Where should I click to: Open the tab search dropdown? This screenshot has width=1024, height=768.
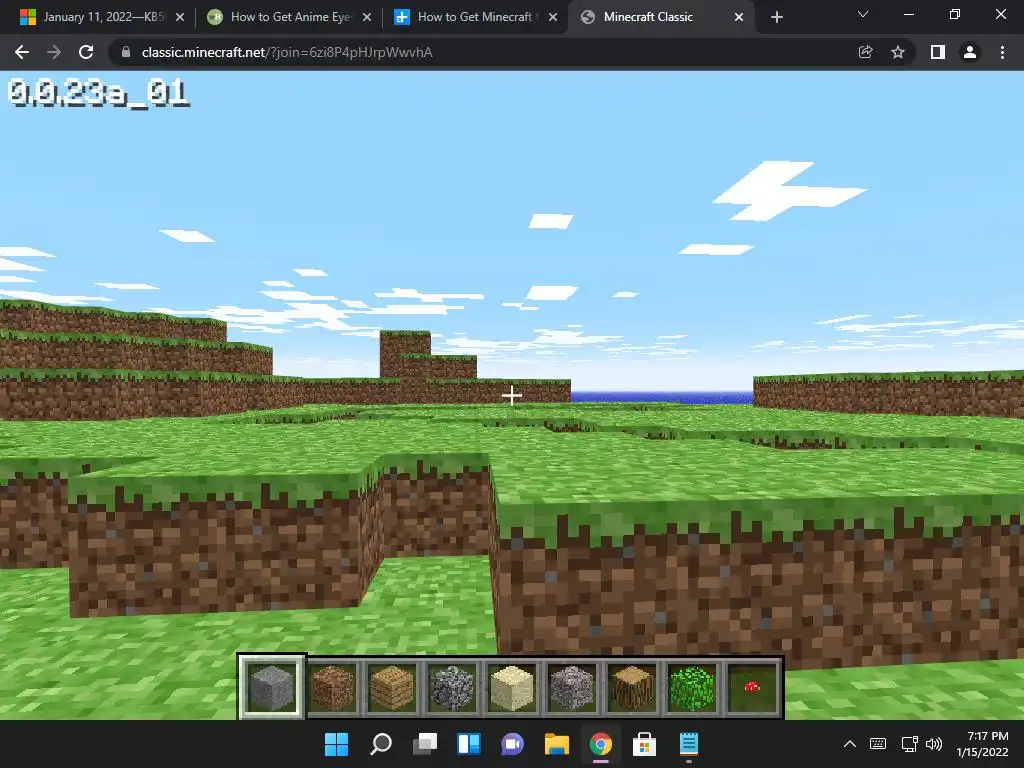[863, 15]
